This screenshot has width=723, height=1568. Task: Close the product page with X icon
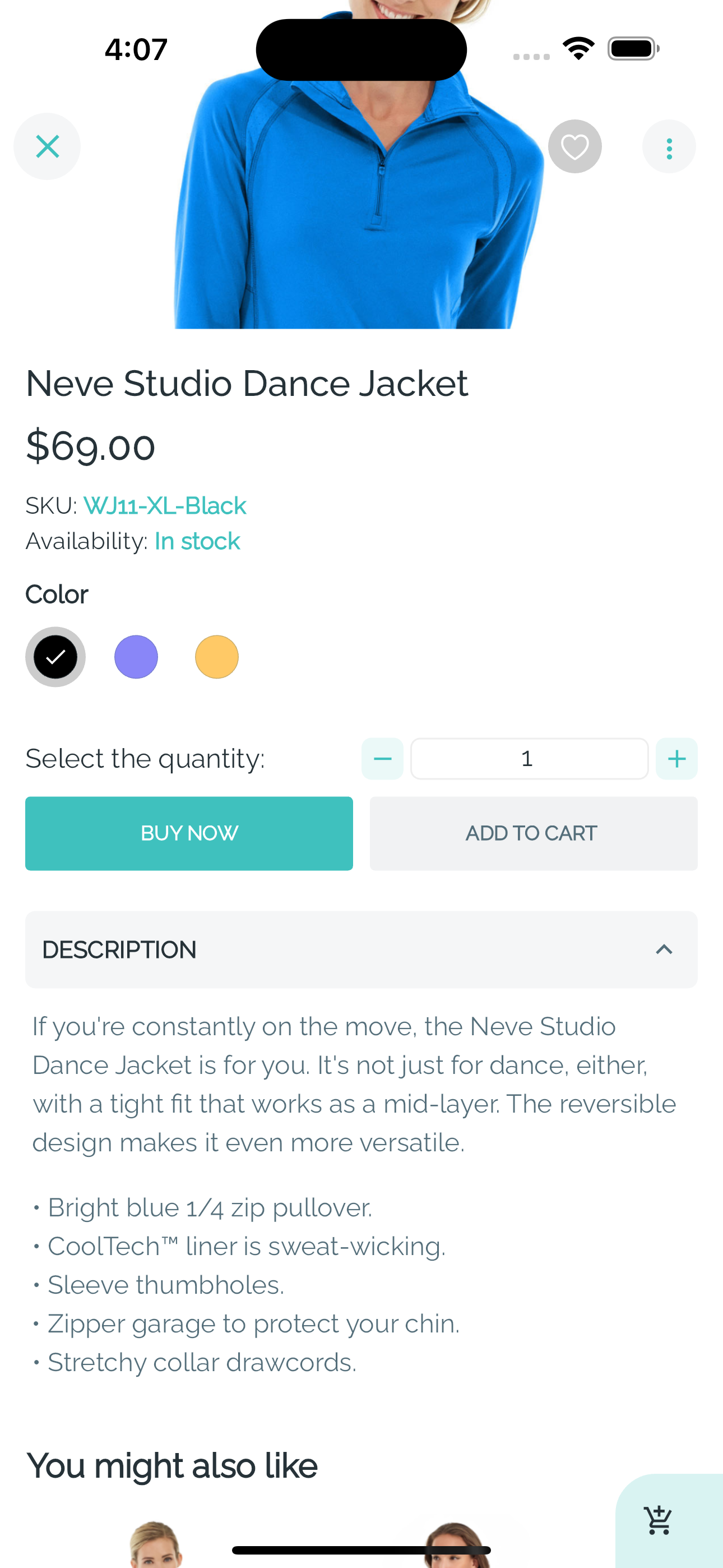coord(48,147)
